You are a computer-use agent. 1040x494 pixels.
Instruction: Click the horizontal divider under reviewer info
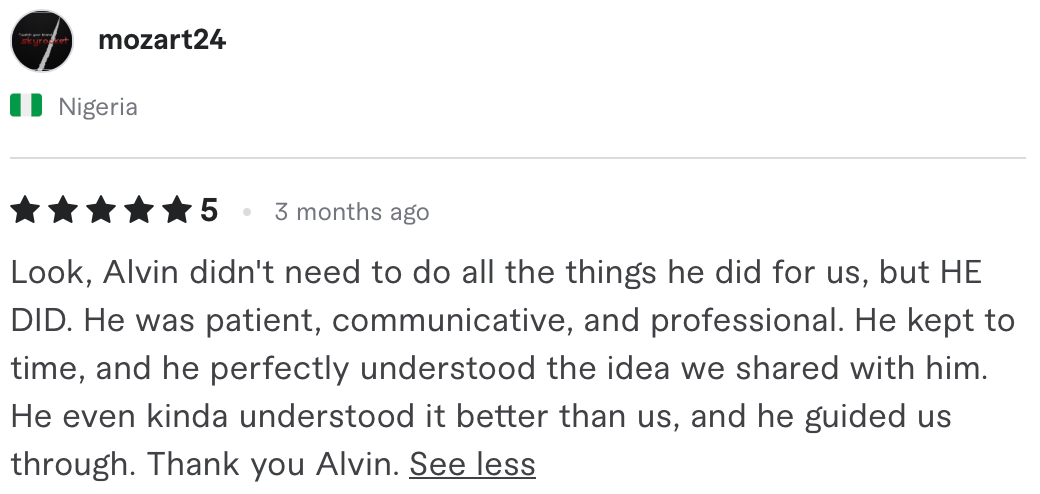[x=518, y=158]
